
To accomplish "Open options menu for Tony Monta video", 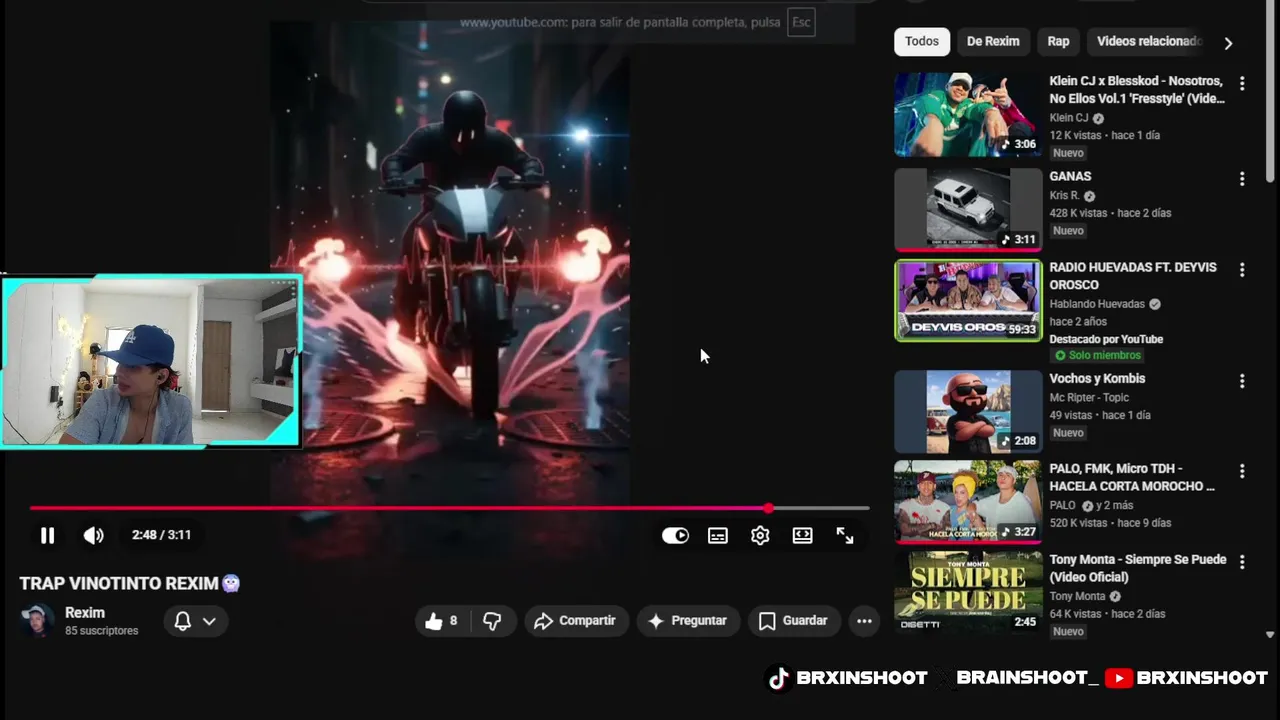I will pyautogui.click(x=1242, y=562).
